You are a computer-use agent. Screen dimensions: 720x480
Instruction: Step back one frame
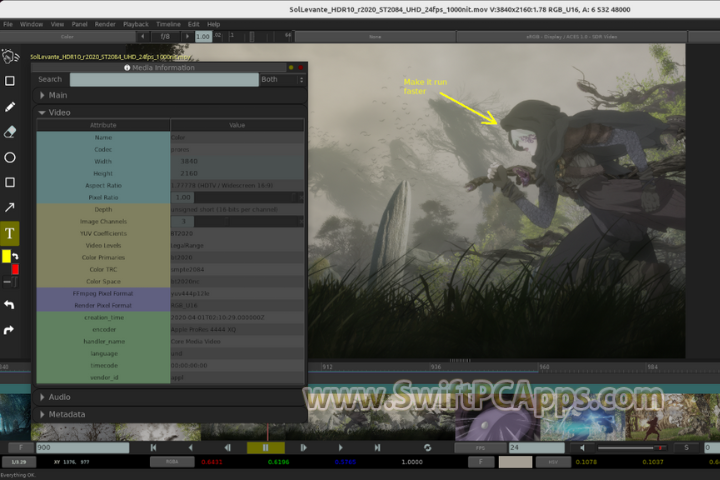coord(228,447)
